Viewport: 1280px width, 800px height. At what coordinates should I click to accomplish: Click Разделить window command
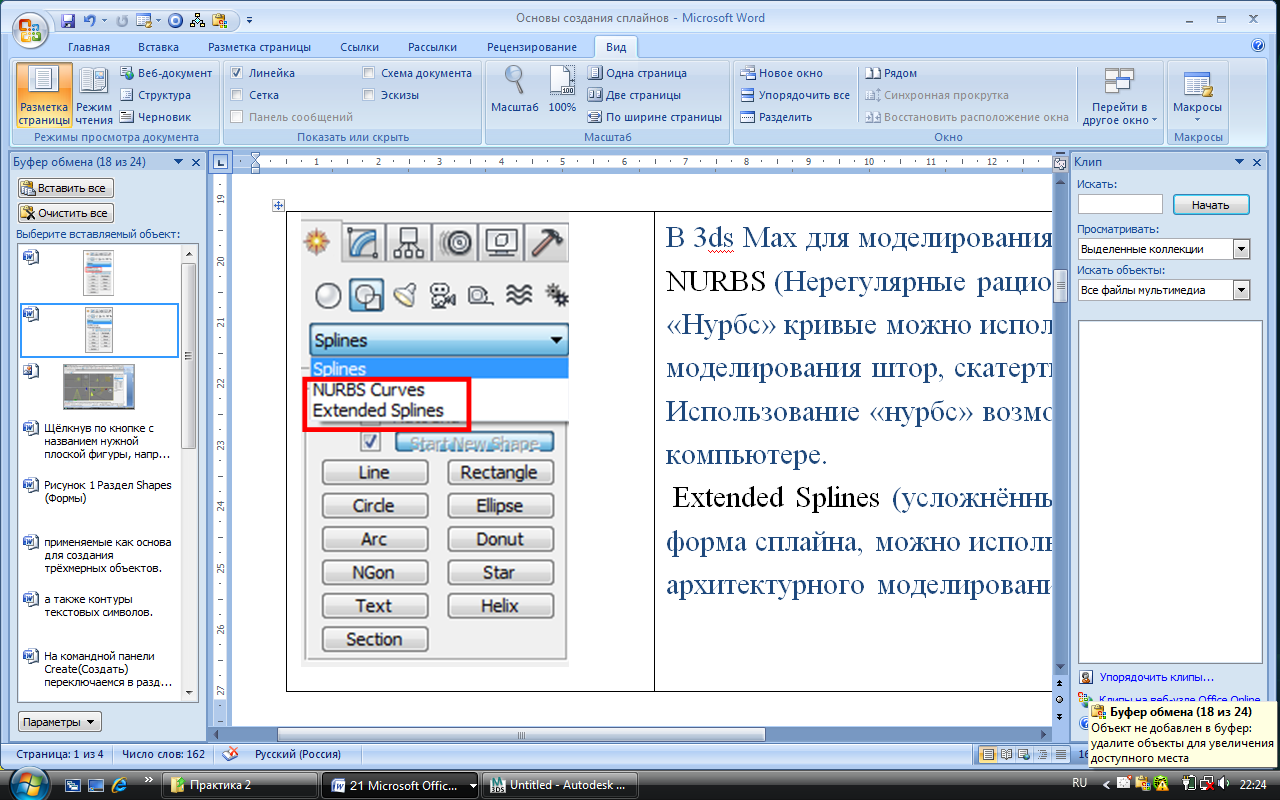pos(777,117)
